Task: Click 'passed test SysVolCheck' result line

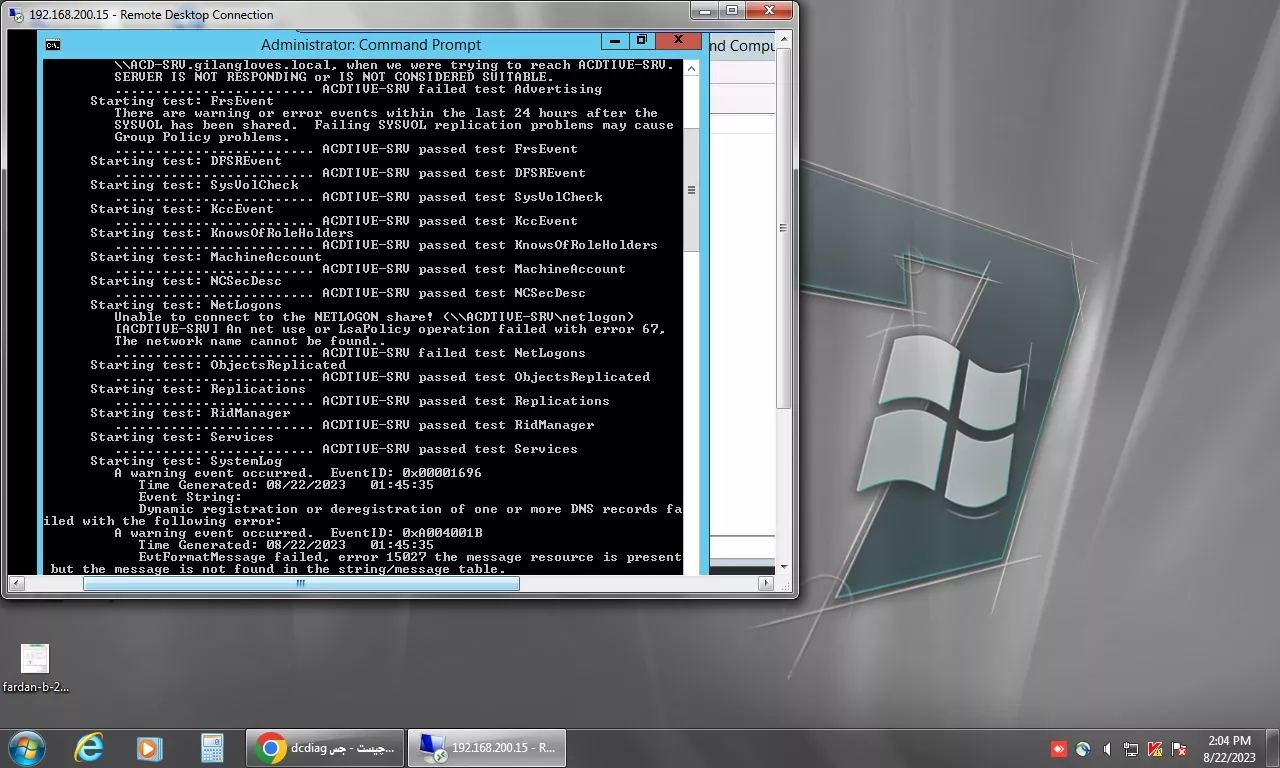Action: tap(358, 197)
